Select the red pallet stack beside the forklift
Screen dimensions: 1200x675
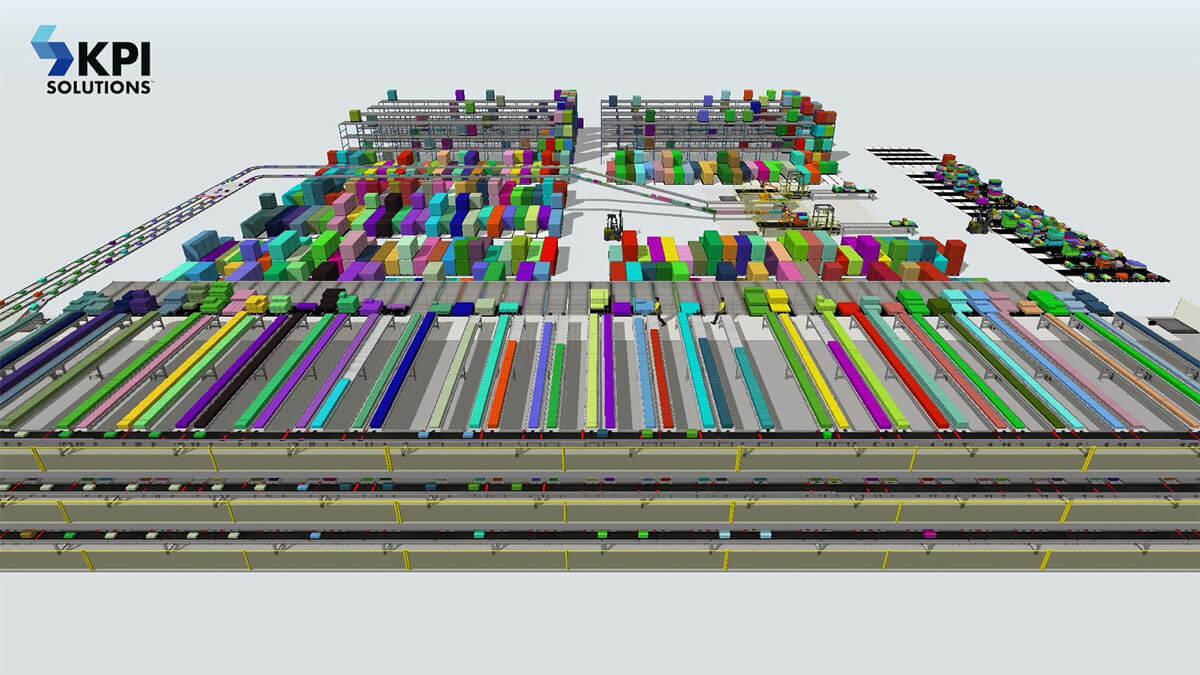630,247
